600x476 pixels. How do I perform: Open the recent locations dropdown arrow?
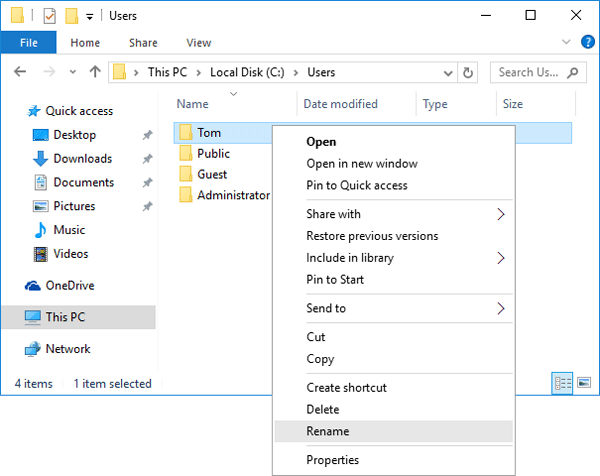(72, 72)
